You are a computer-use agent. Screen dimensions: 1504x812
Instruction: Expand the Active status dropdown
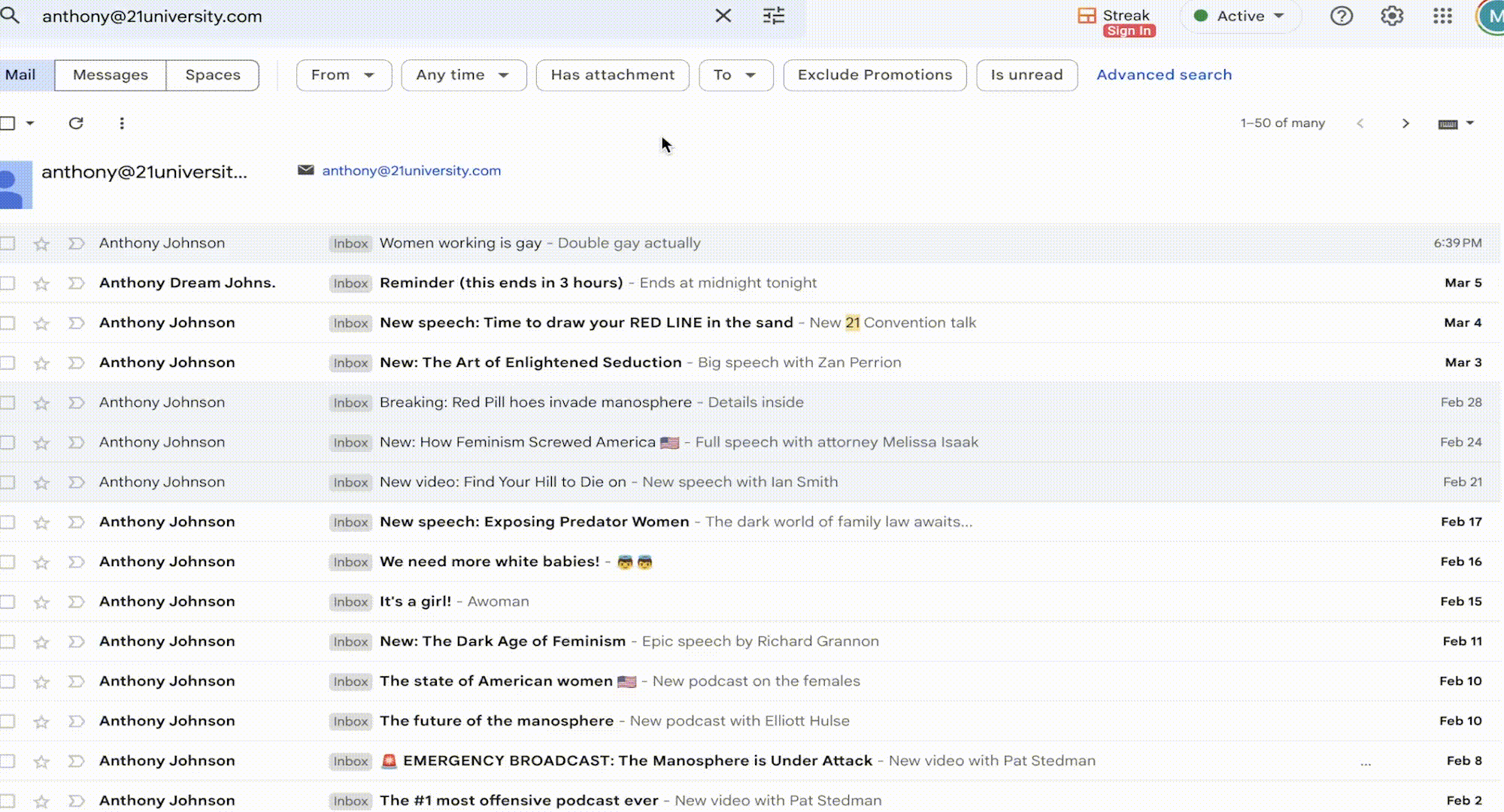pos(1242,16)
